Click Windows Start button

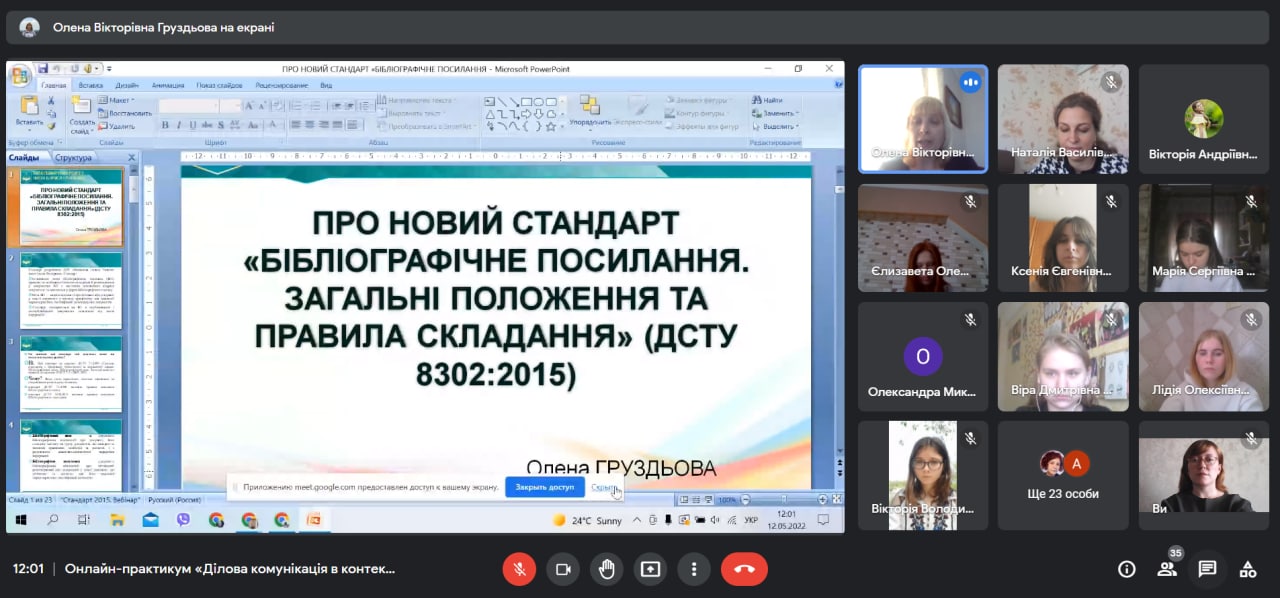click(x=21, y=520)
